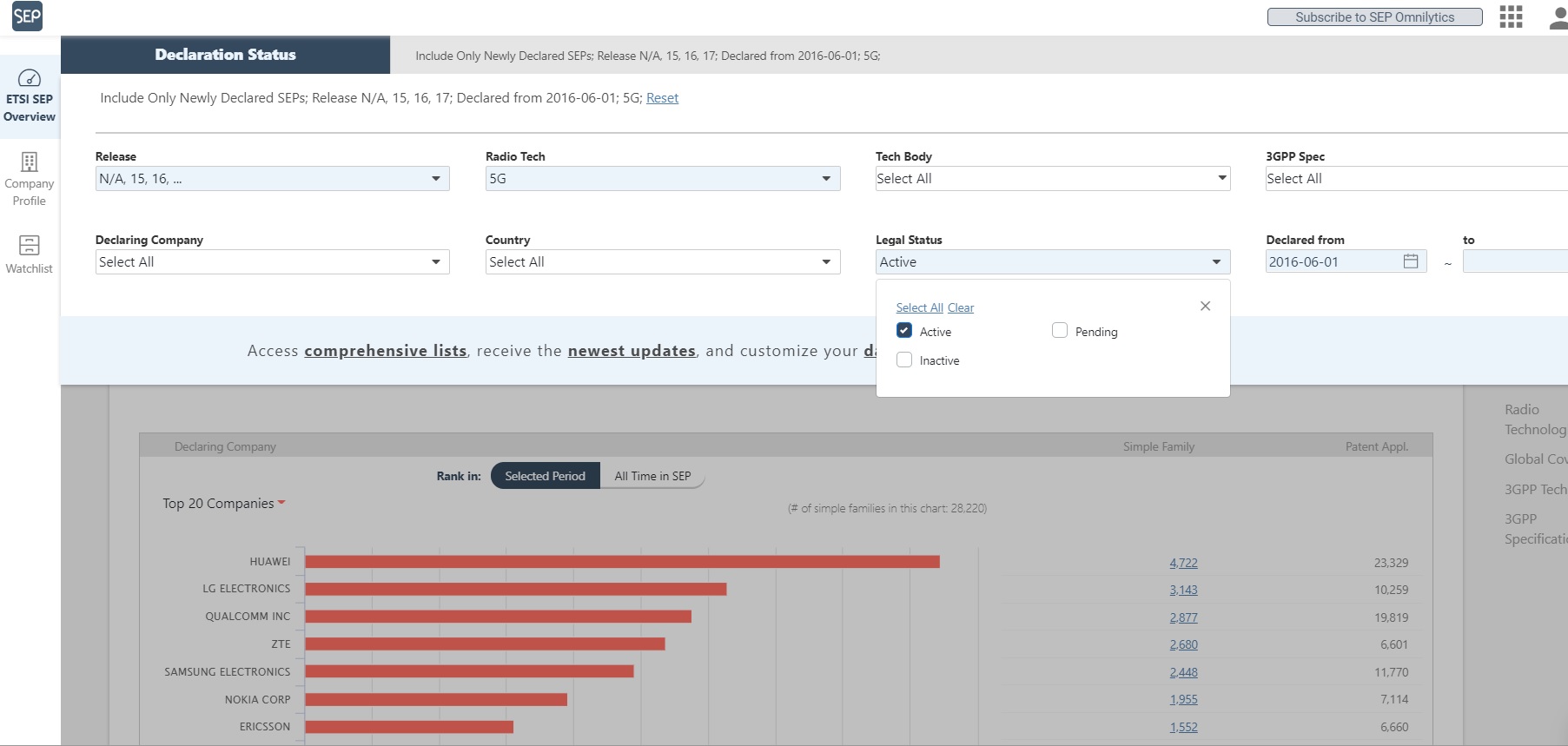Image resolution: width=1568 pixels, height=746 pixels.
Task: Open LG Electronics' 3,143 simple family count
Action: [x=1183, y=590]
